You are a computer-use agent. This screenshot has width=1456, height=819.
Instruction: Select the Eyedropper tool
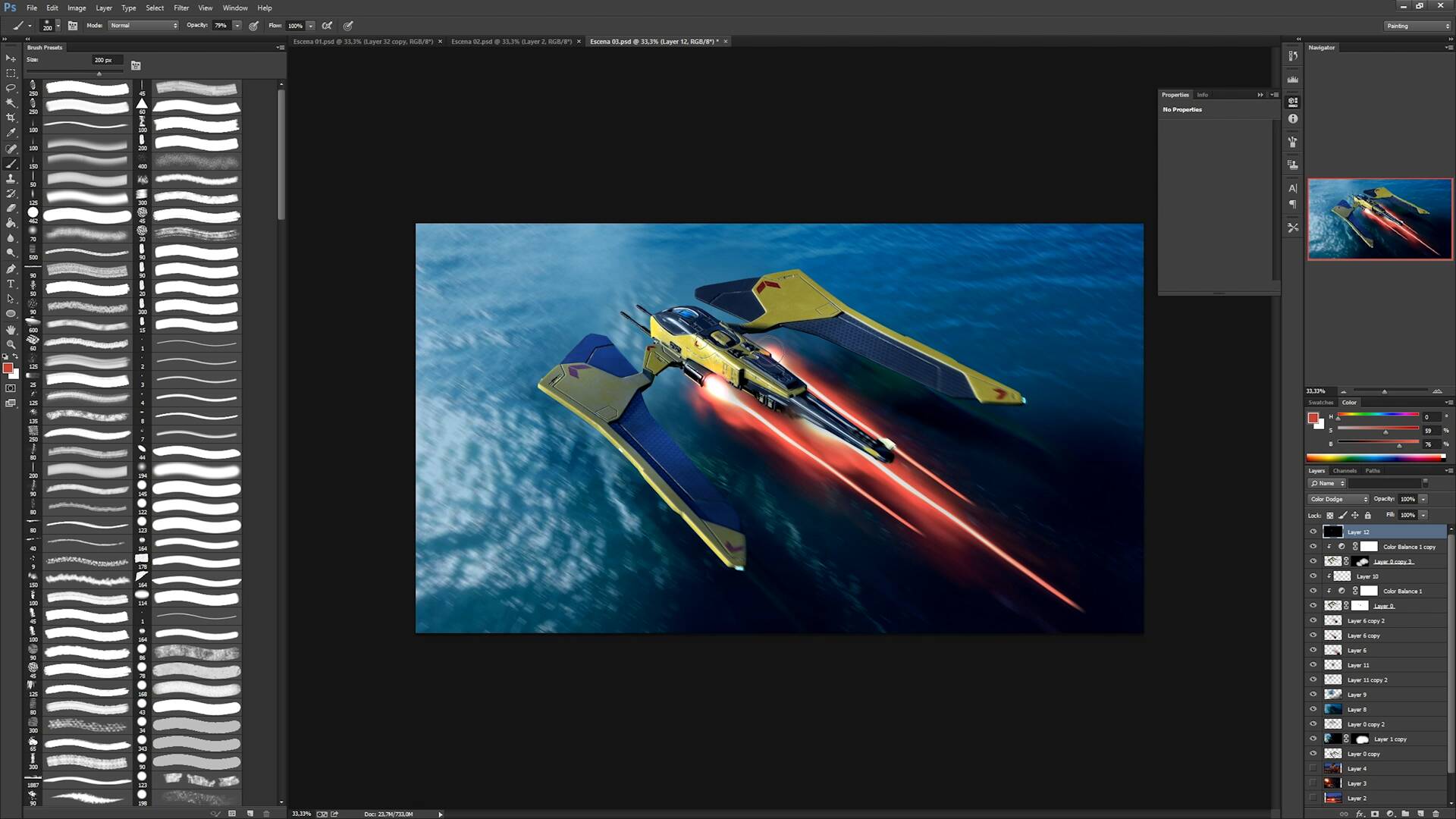coord(11,133)
